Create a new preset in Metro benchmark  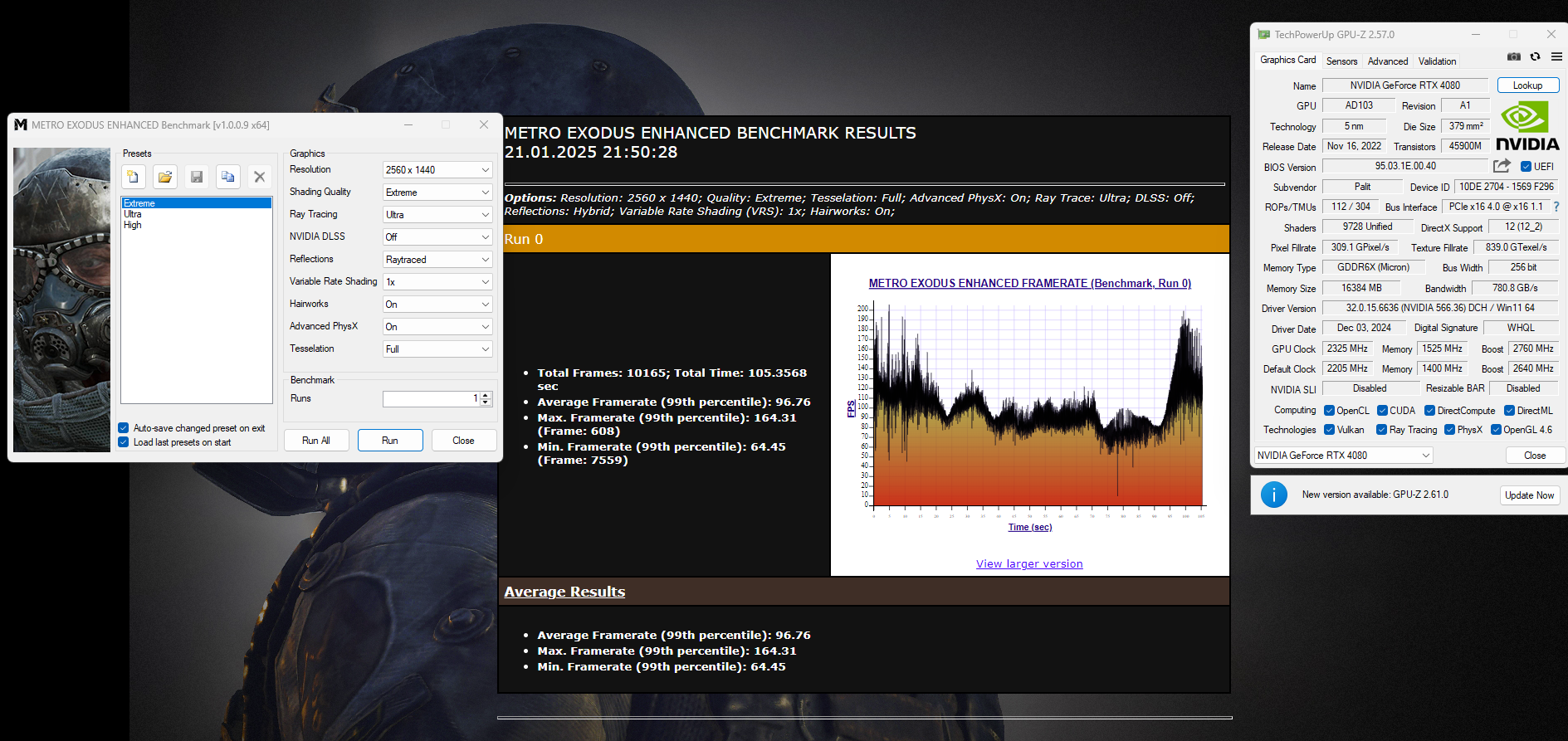click(133, 177)
